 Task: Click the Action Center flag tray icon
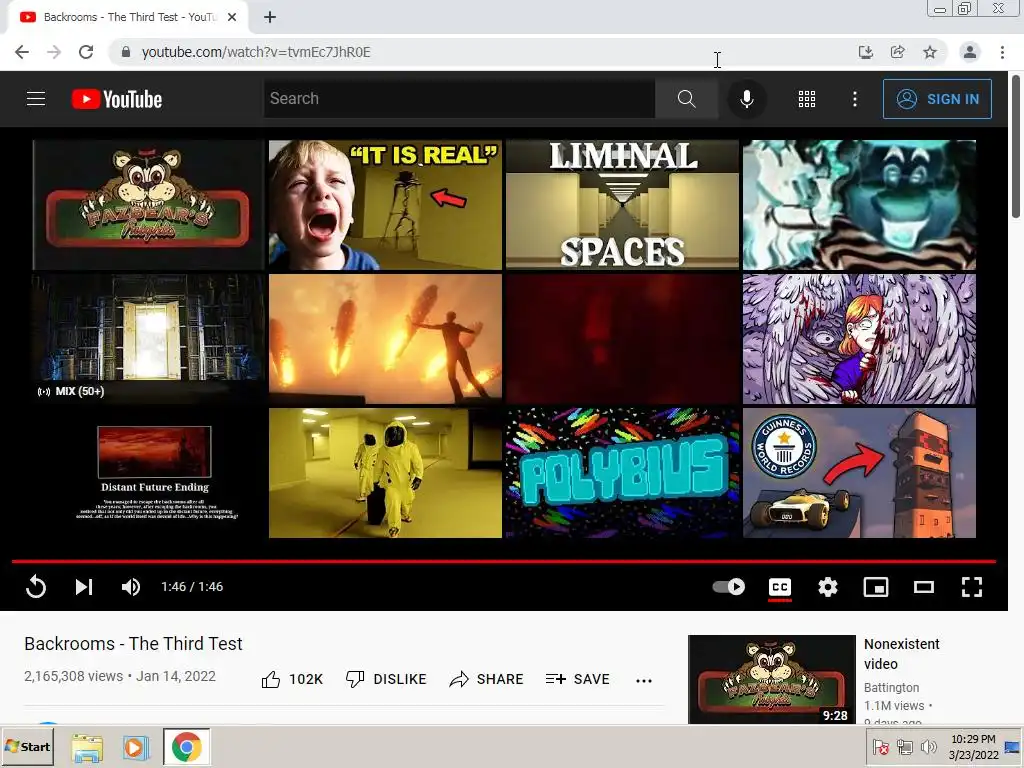[x=880, y=747]
